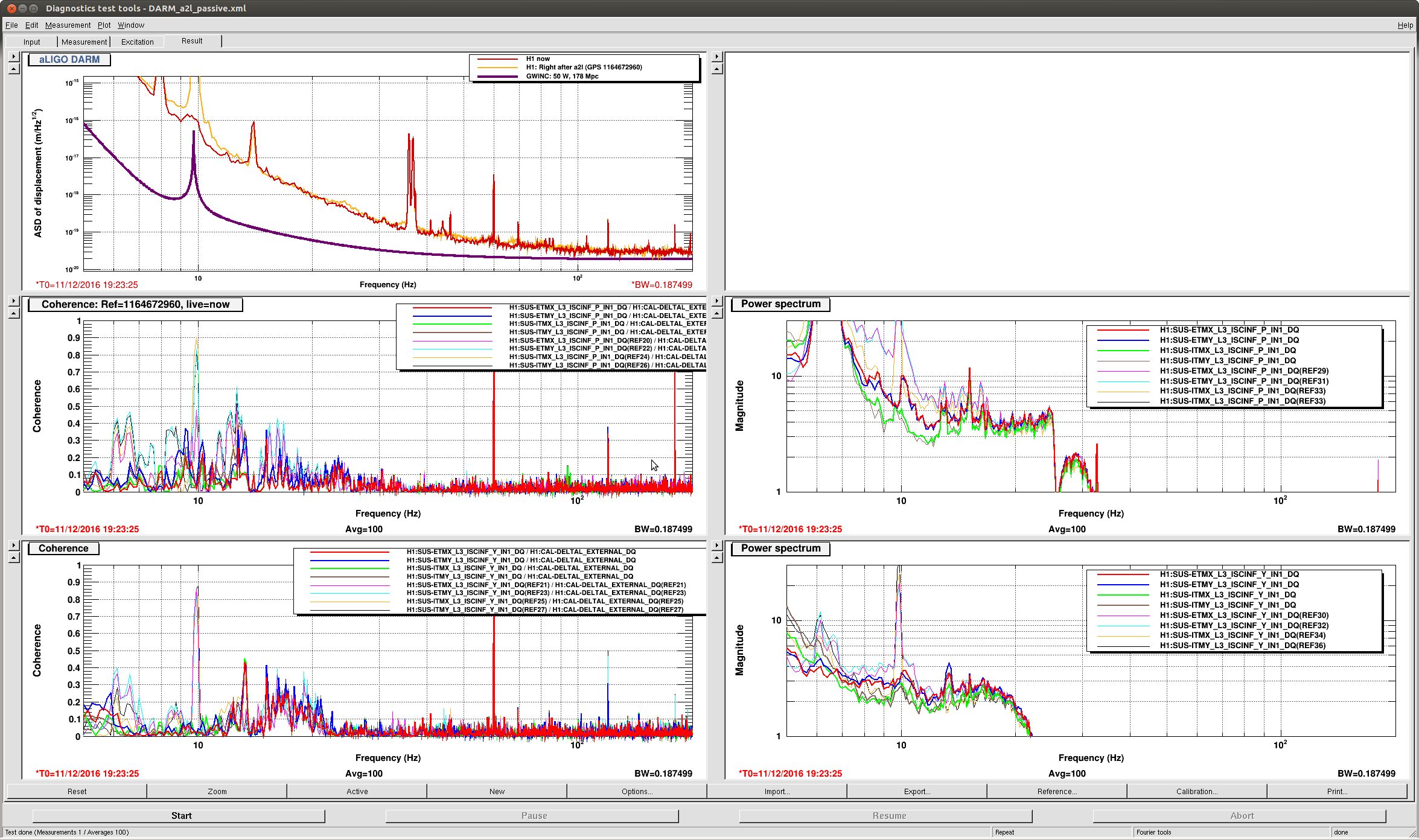This screenshot has height=840, width=1419.
Task: Click 'GWINC: 50 W, 178 Mpc' legend entry
Action: [562, 76]
